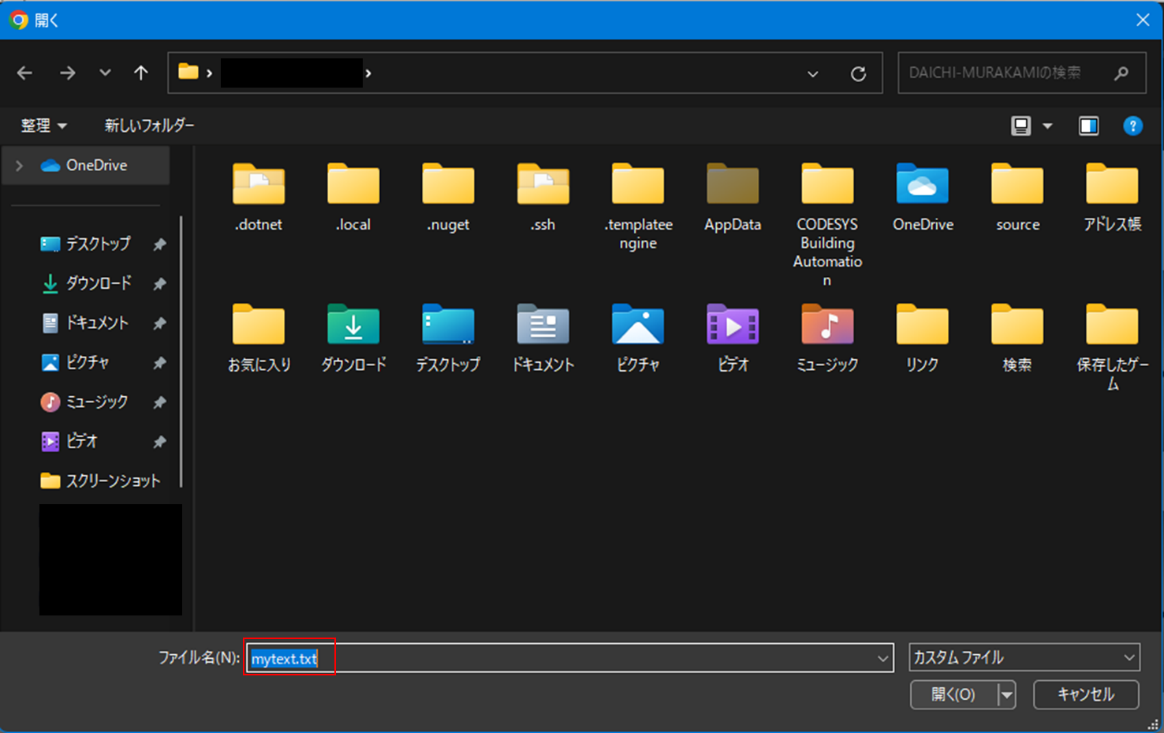Click the navigation pane scrollbar
This screenshot has height=733, width=1164.
(181, 352)
